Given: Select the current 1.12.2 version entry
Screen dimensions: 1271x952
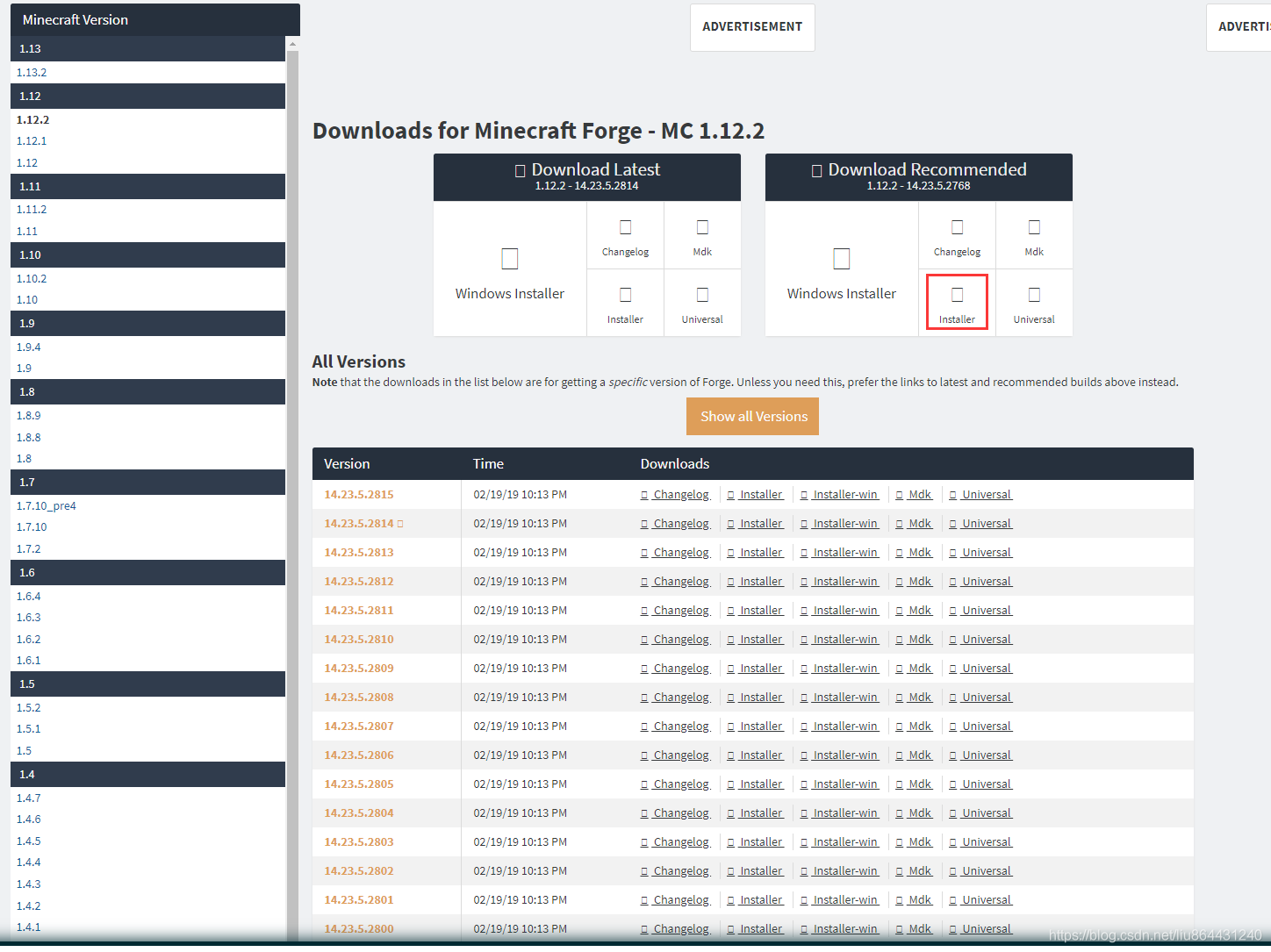Looking at the screenshot, I should click(32, 120).
